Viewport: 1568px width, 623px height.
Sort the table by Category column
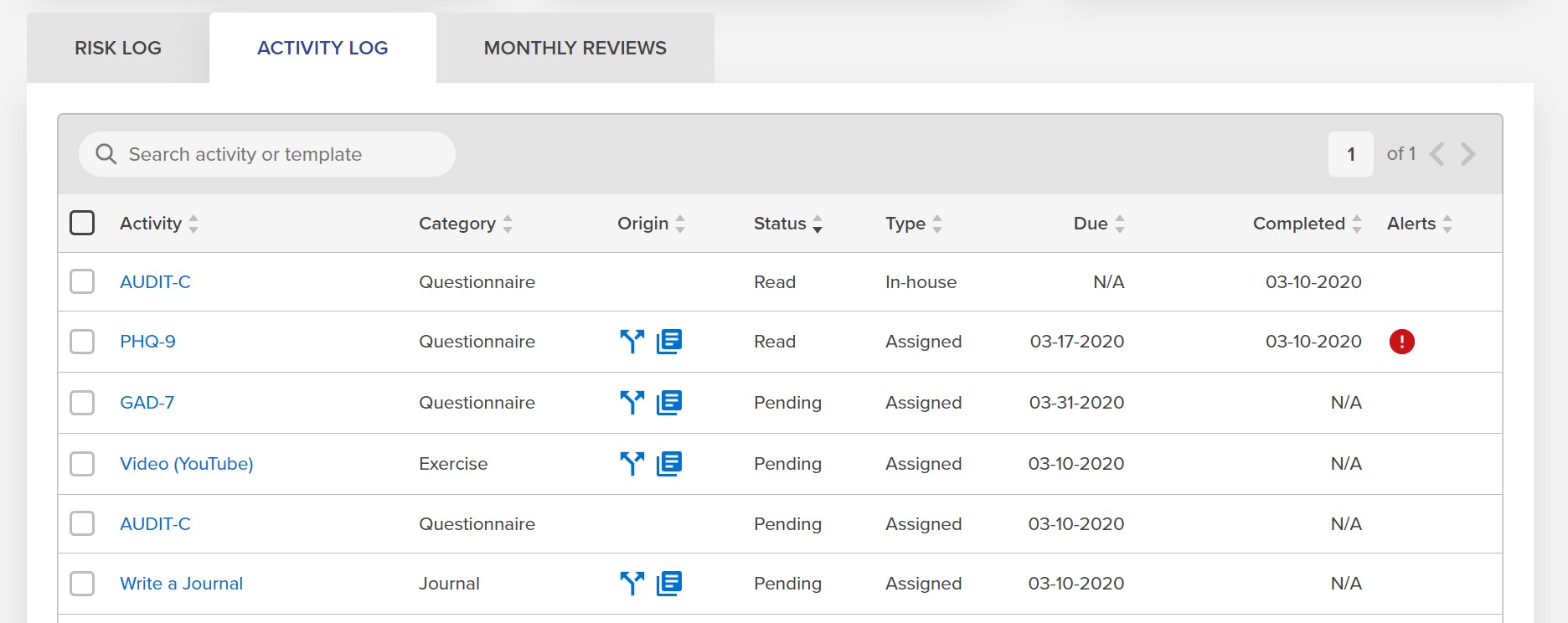pos(466,224)
